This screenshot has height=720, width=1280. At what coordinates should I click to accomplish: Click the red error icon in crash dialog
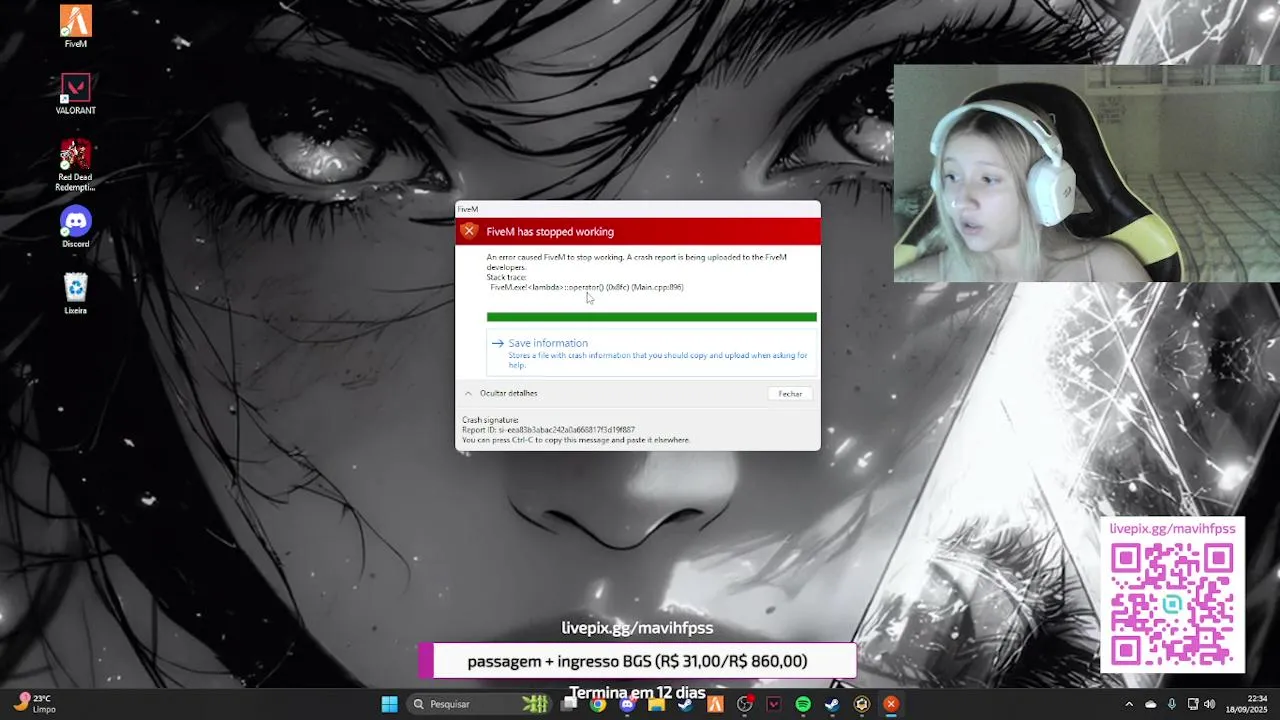pyautogui.click(x=469, y=231)
